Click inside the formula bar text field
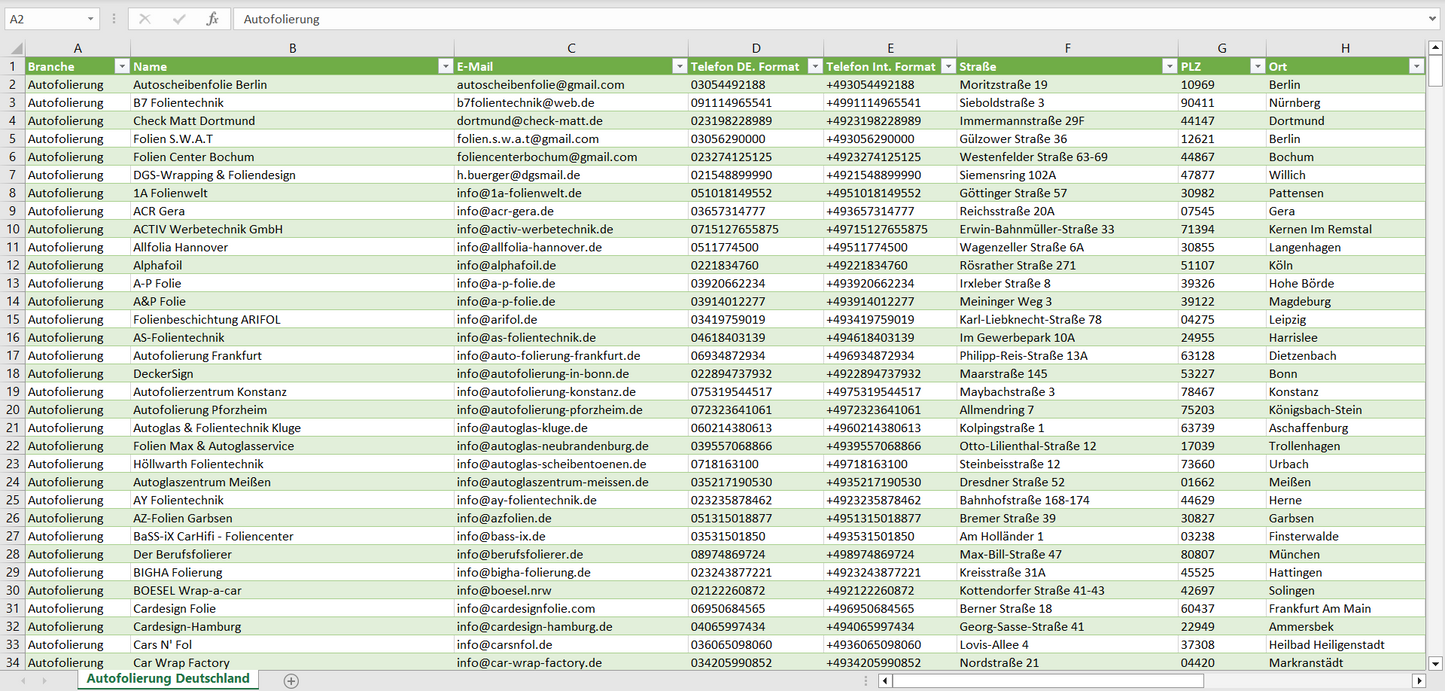 pos(800,19)
